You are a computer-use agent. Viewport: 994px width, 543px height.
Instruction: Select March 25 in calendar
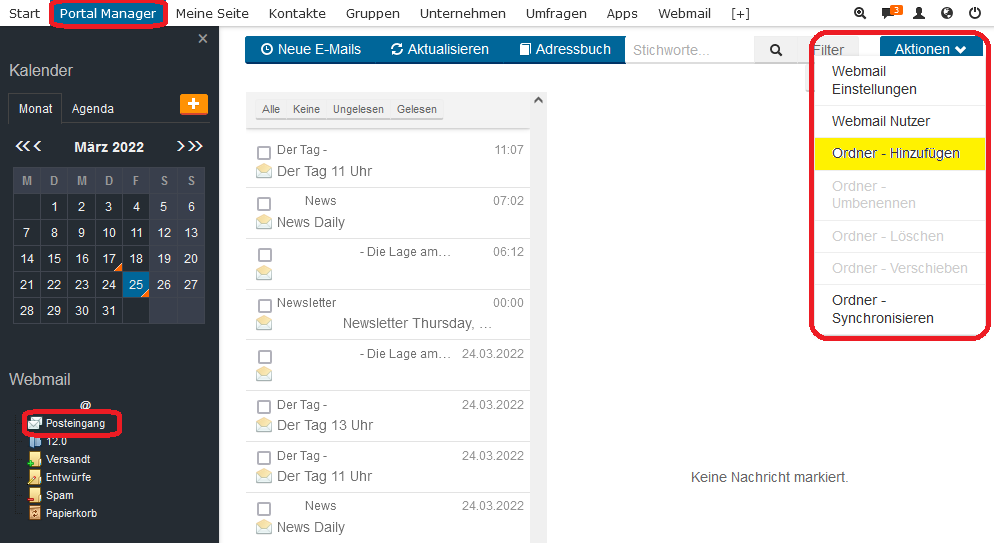click(x=136, y=284)
